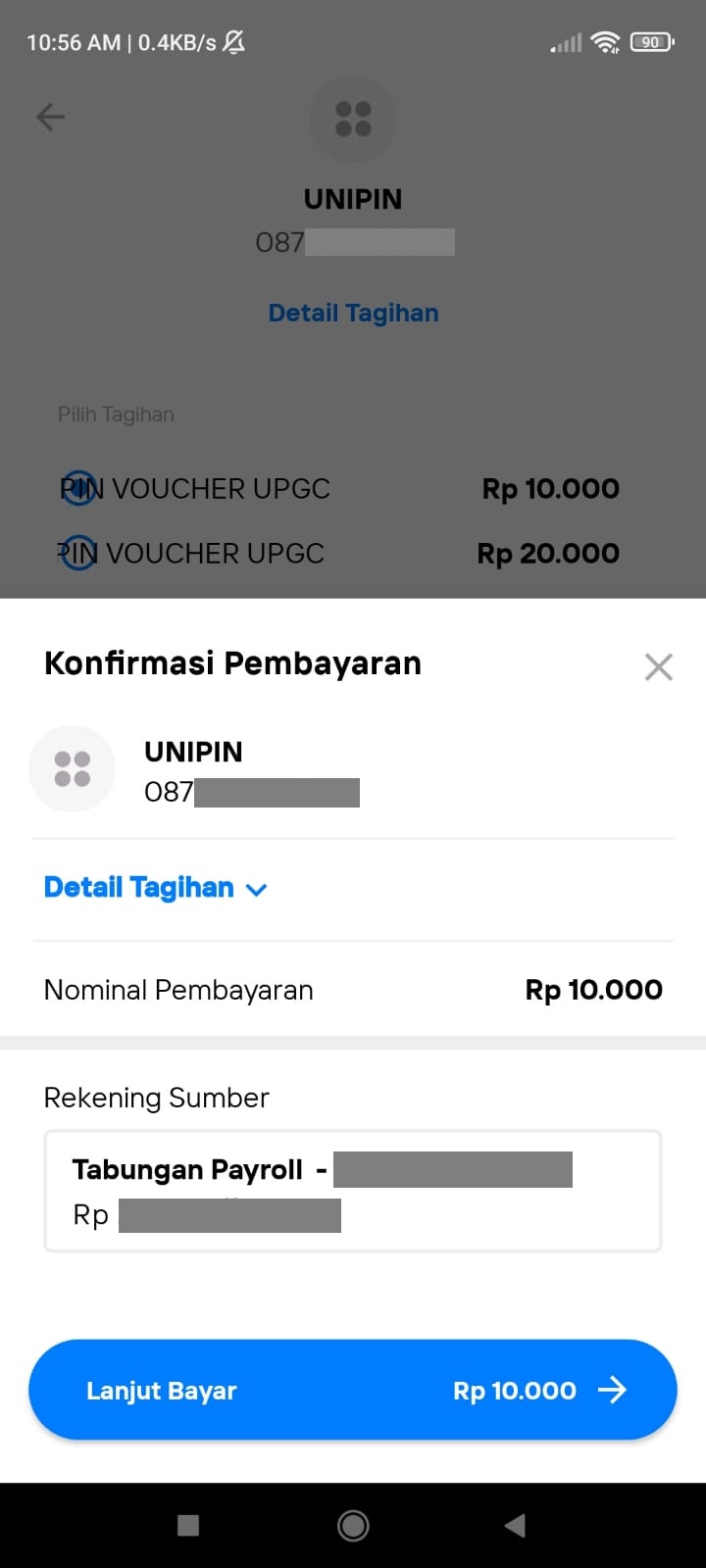Tap the Wi-Fi status icon
Screen dimensions: 706x1568
tap(606, 42)
